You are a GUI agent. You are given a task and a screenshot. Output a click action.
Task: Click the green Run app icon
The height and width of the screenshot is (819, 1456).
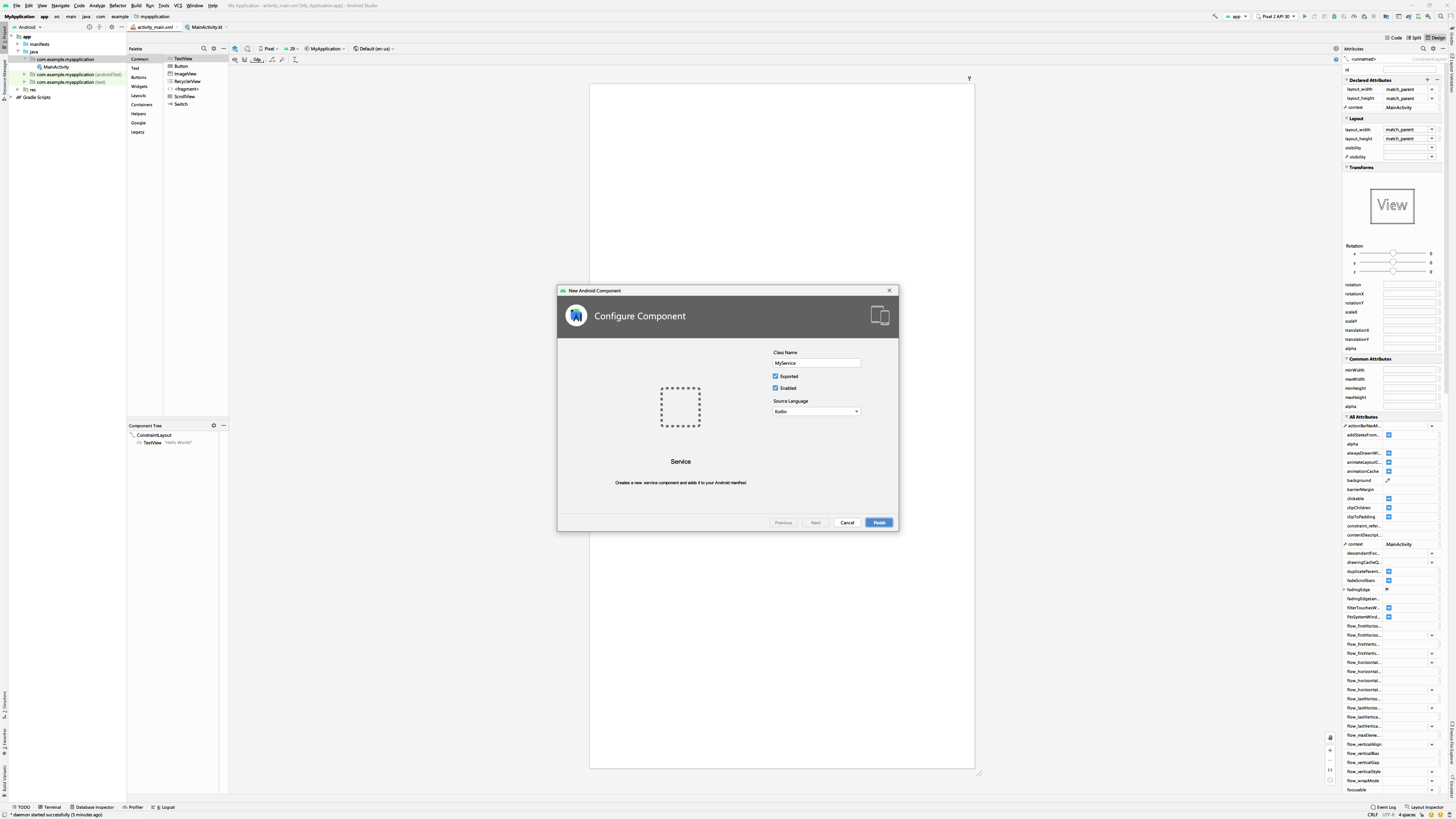tap(1304, 16)
